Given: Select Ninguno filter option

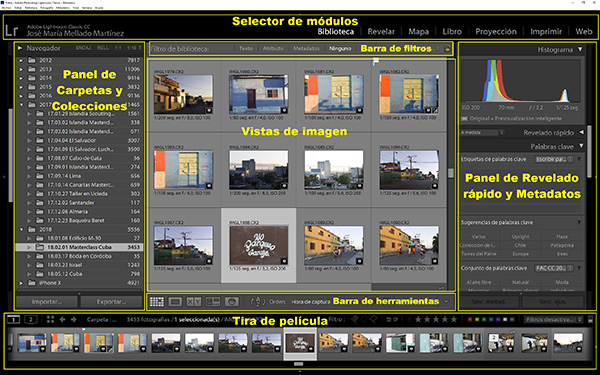Looking at the screenshot, I should pos(340,49).
